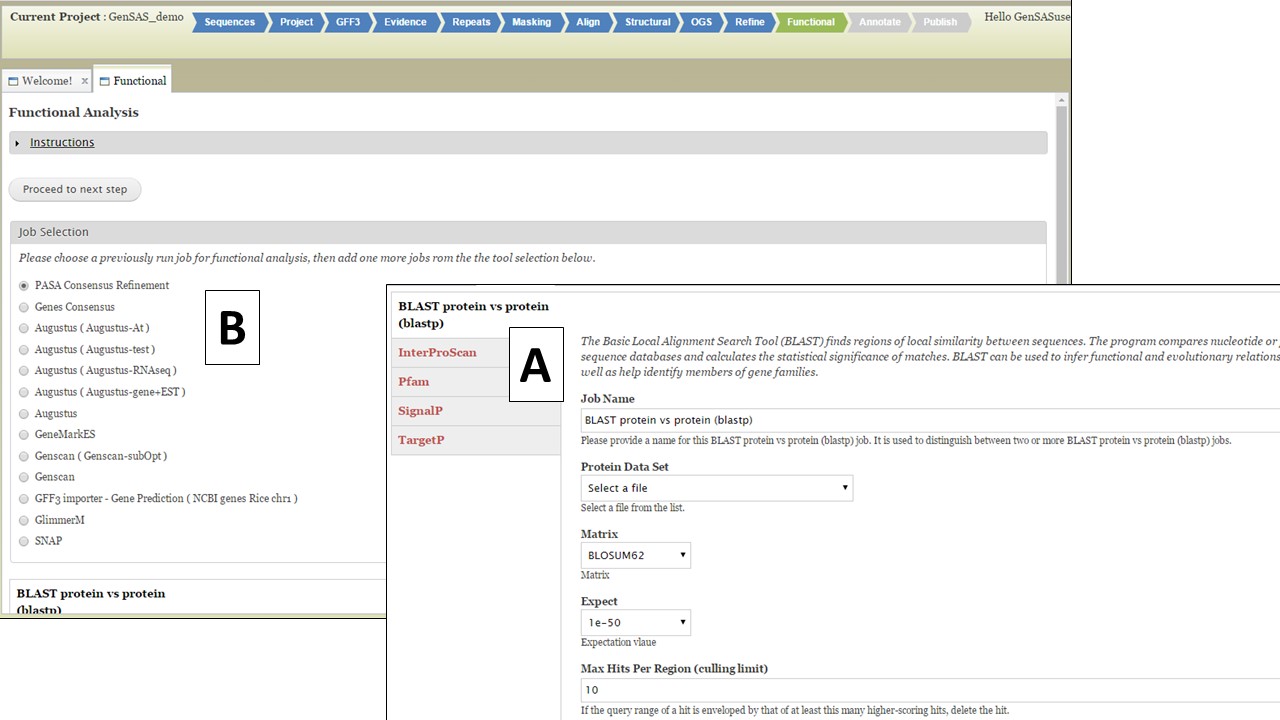Open the TargetP tool
Viewport: 1280px width, 720px height.
coord(421,440)
